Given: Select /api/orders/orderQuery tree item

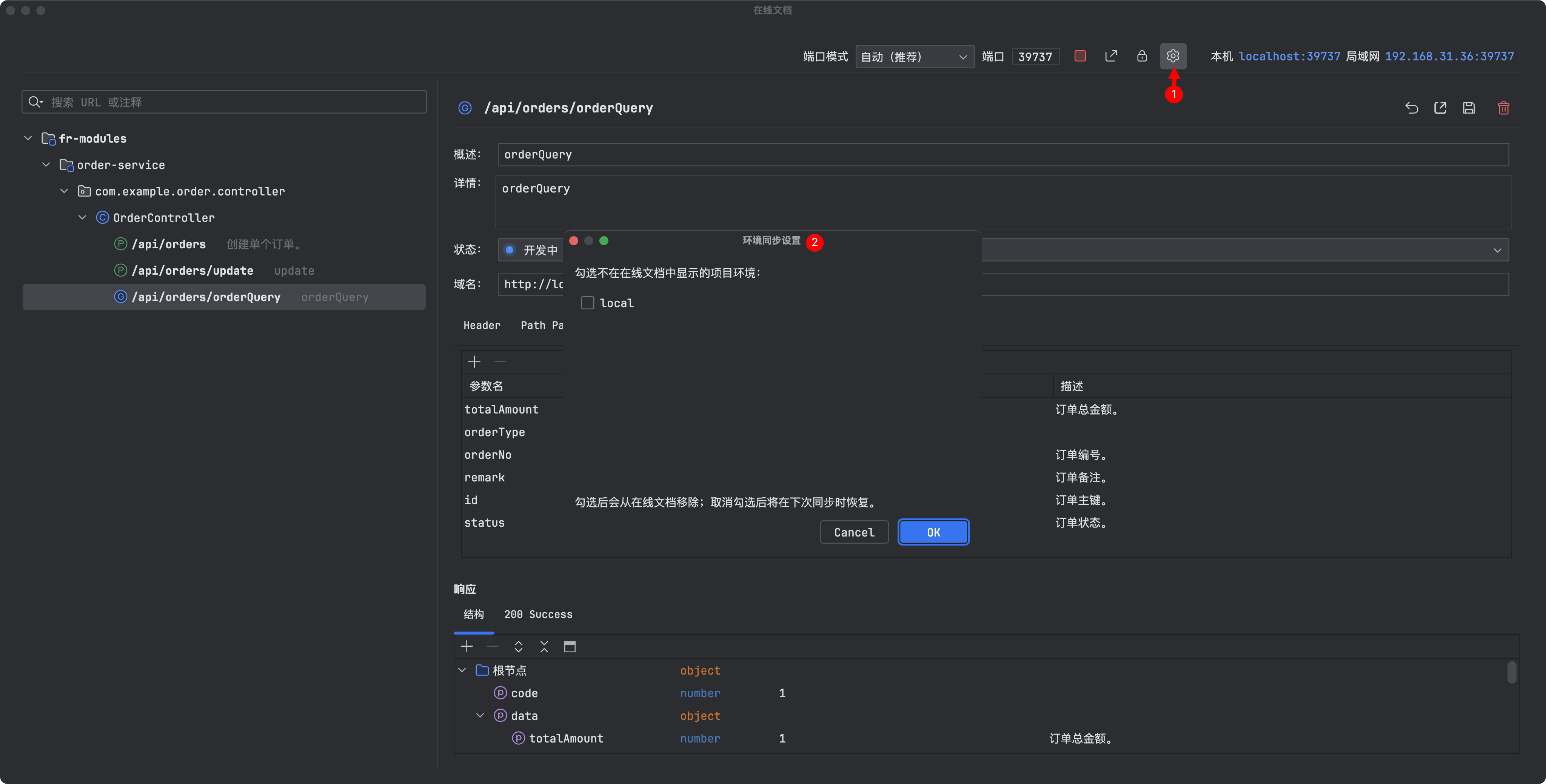Looking at the screenshot, I should (x=224, y=297).
